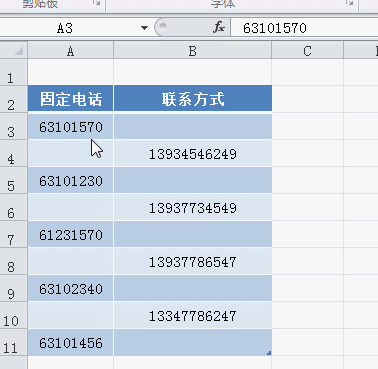
Task: Click the 固定电话 header cell
Action: (x=70, y=98)
